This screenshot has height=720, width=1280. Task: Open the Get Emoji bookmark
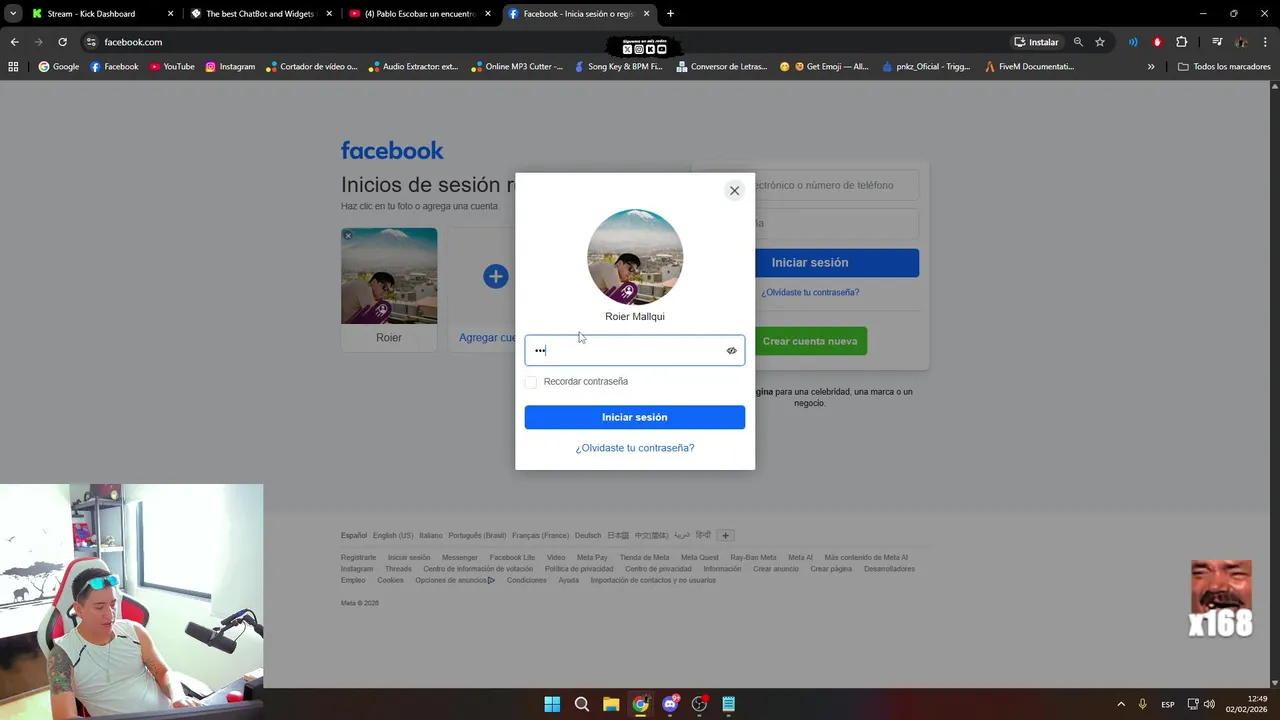[825, 67]
